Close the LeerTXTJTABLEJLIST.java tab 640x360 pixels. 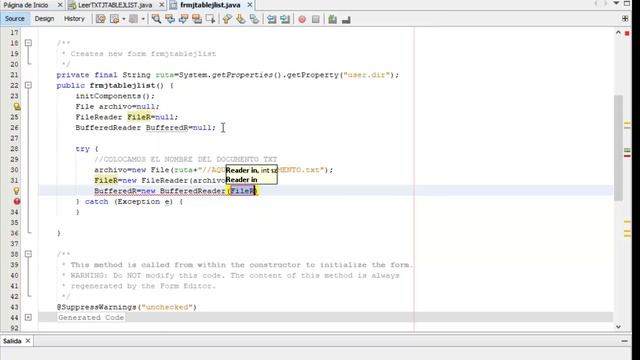tap(162, 5)
